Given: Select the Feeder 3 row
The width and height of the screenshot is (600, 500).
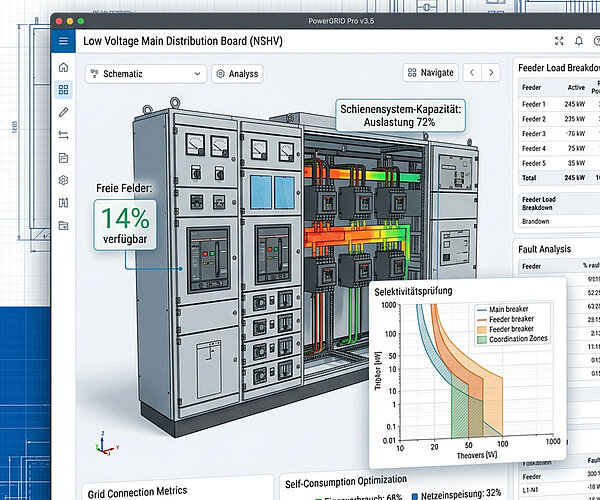Looking at the screenshot, I should click(559, 134).
